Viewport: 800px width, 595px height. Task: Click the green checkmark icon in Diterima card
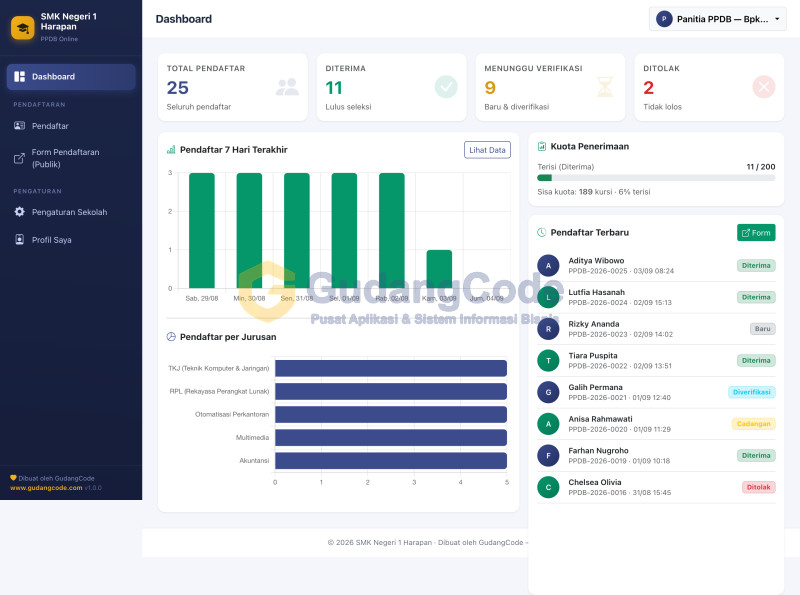tap(446, 87)
